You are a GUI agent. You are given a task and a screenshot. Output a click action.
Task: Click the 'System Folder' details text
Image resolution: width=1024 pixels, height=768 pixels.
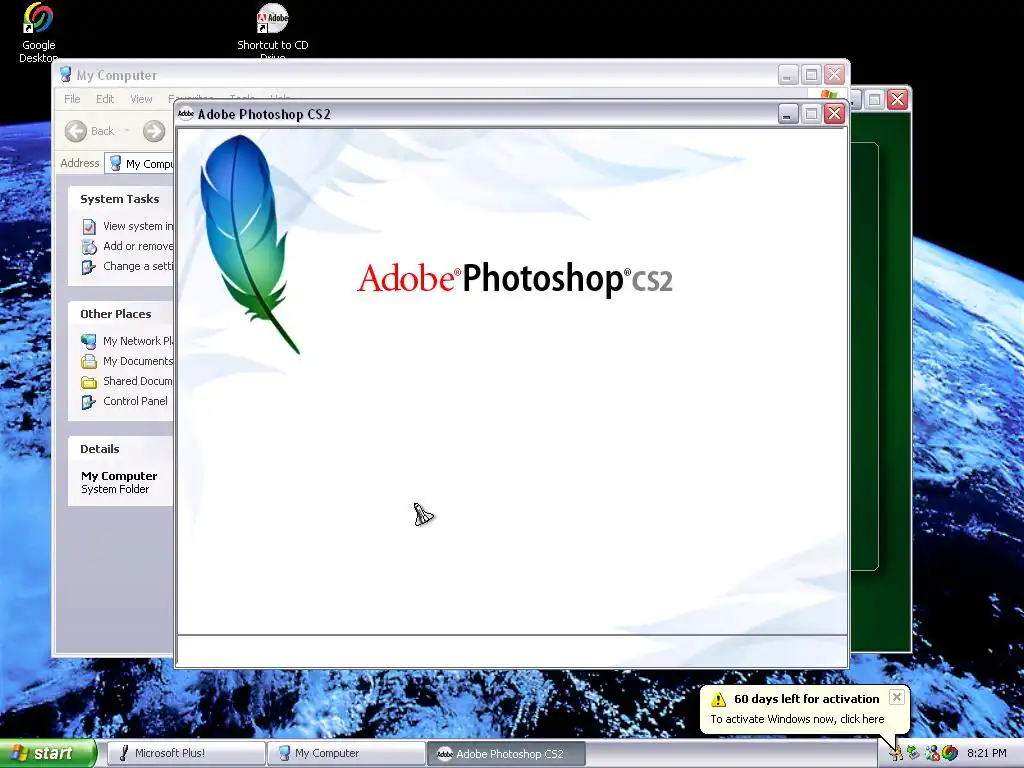coord(115,489)
